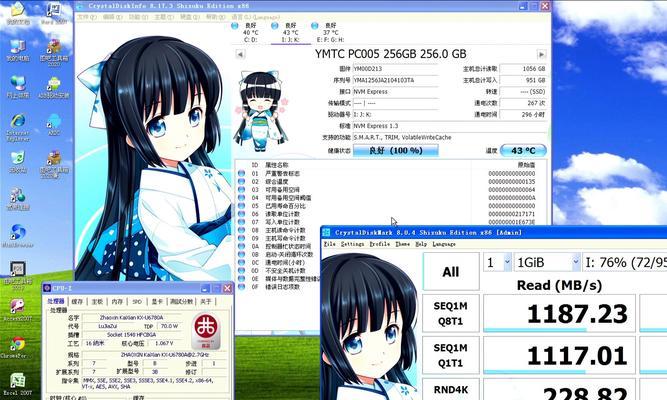Show previous disk in CrystalDiskInfo
This screenshot has width=667, height=400.
tap(240, 54)
